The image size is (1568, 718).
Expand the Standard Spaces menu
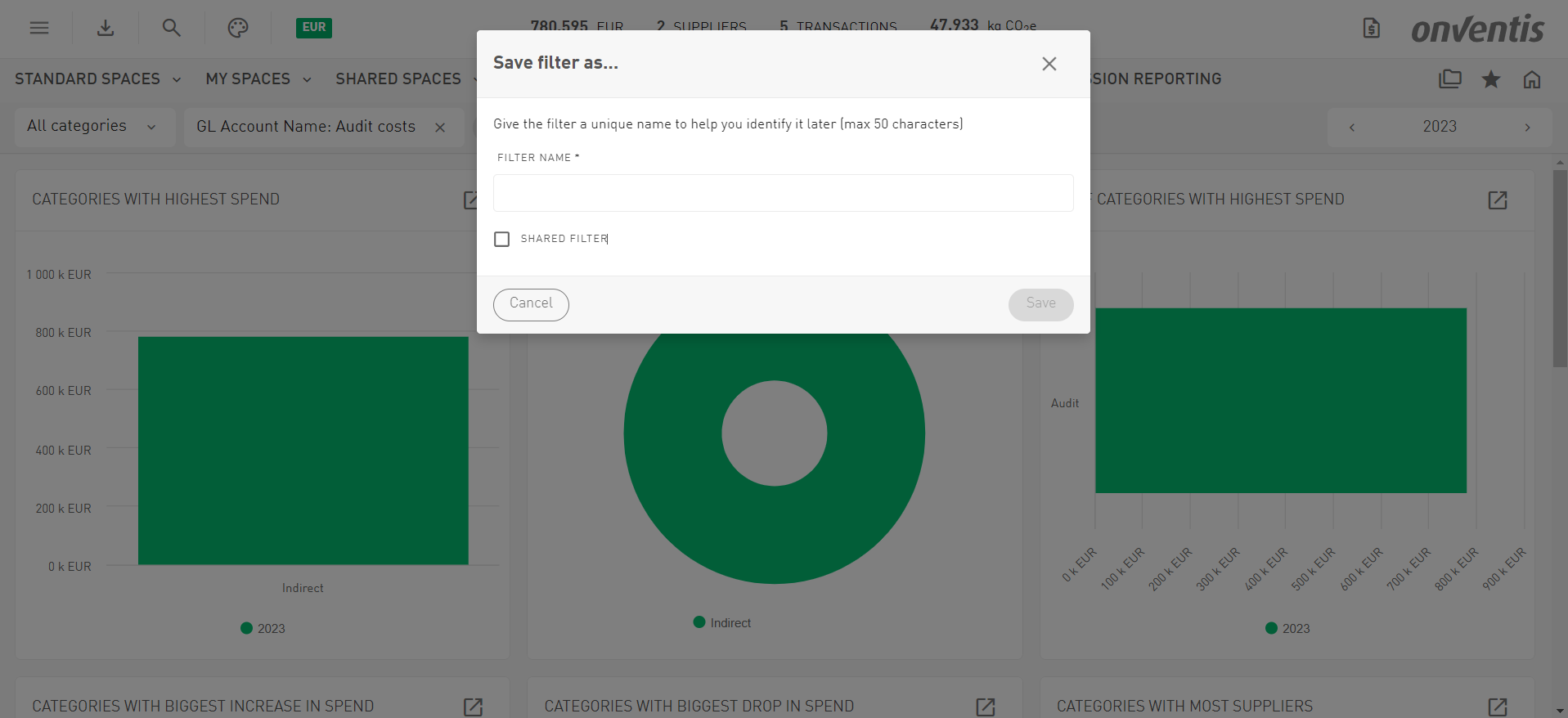pos(97,79)
